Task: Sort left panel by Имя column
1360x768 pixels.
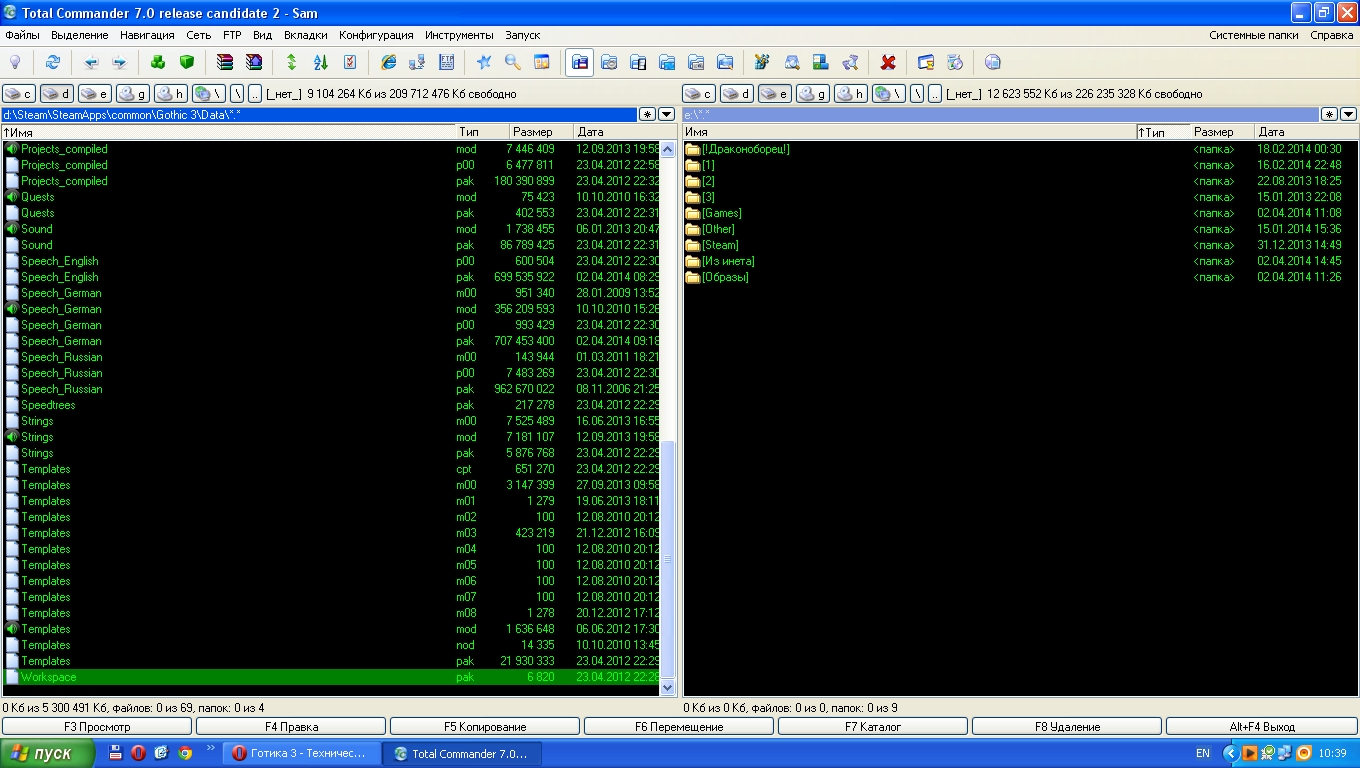Action: click(x=228, y=132)
